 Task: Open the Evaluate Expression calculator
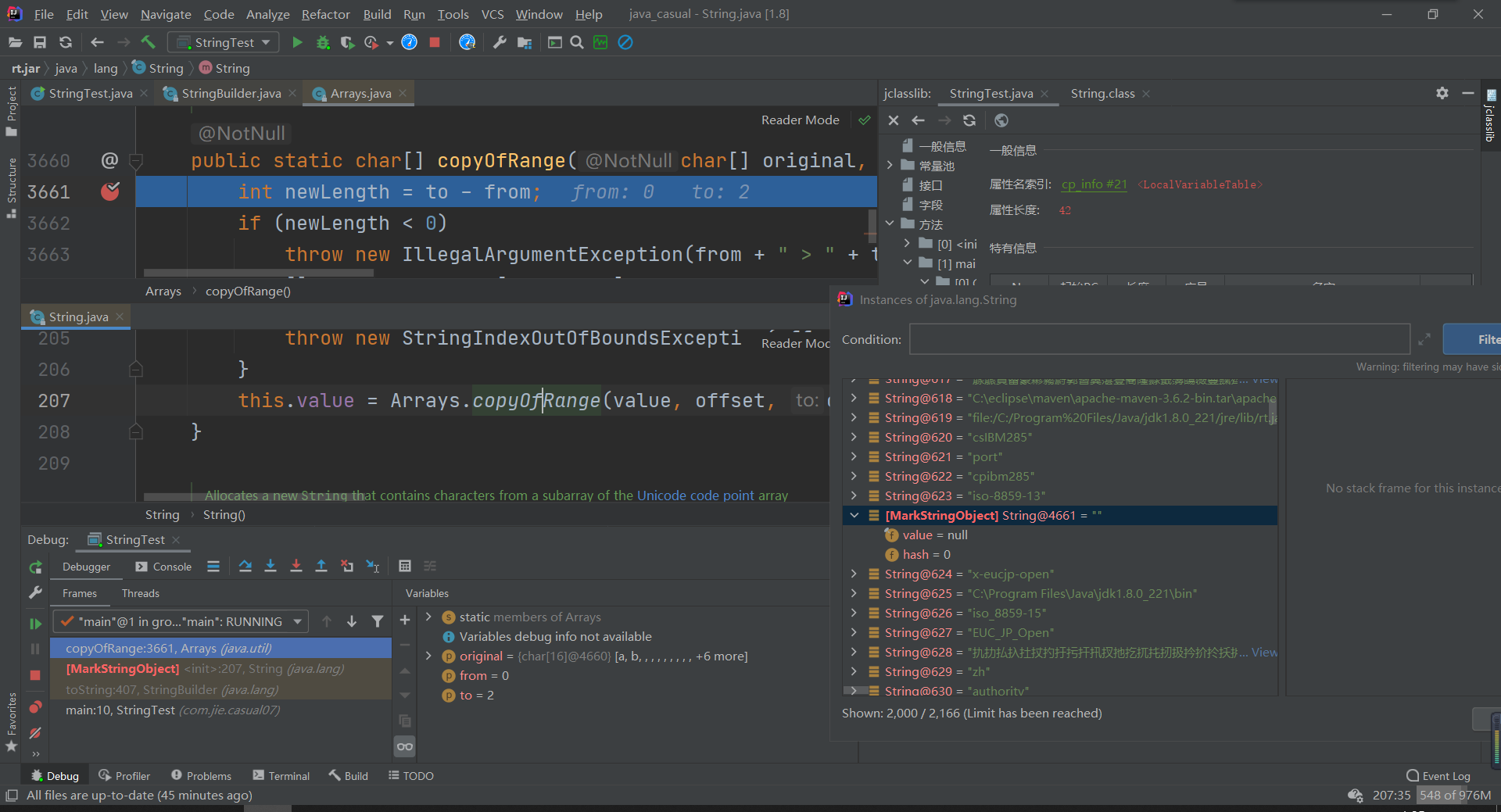(x=405, y=566)
